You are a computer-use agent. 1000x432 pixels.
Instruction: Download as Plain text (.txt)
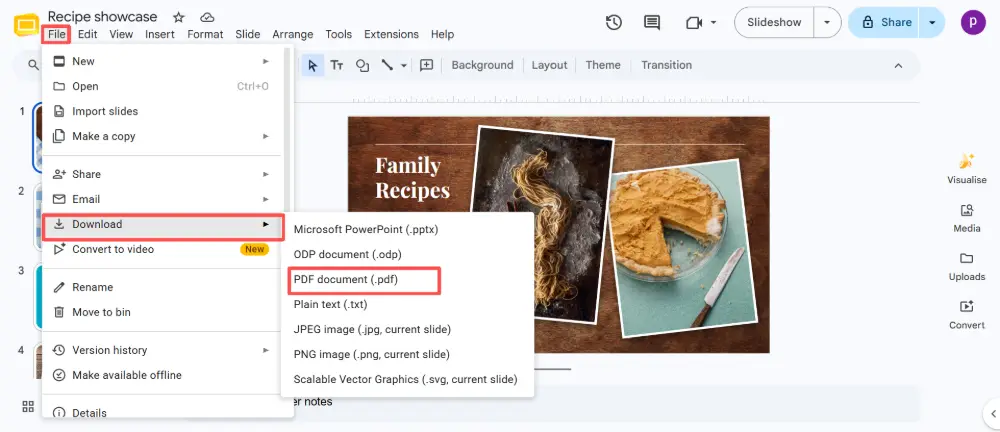point(407,304)
